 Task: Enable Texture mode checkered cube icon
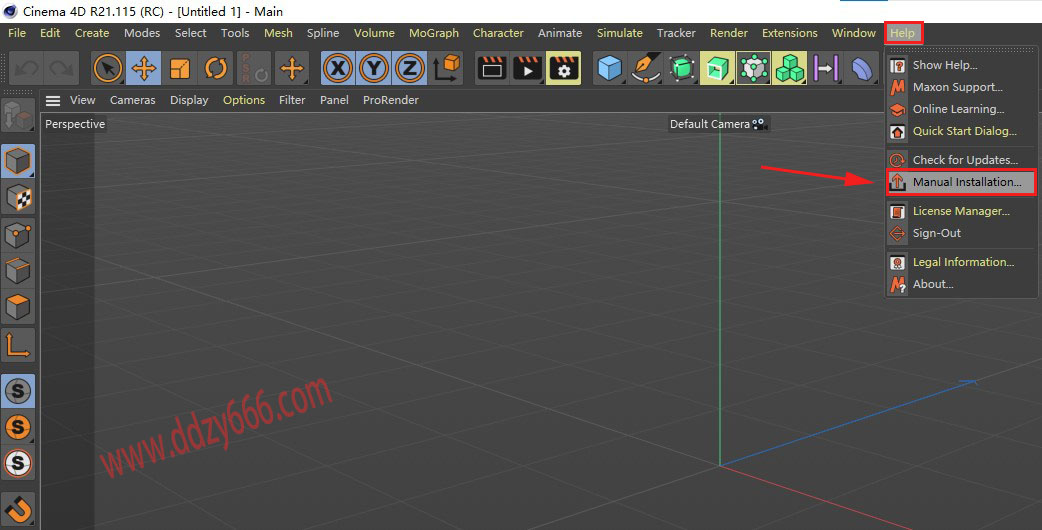point(18,198)
